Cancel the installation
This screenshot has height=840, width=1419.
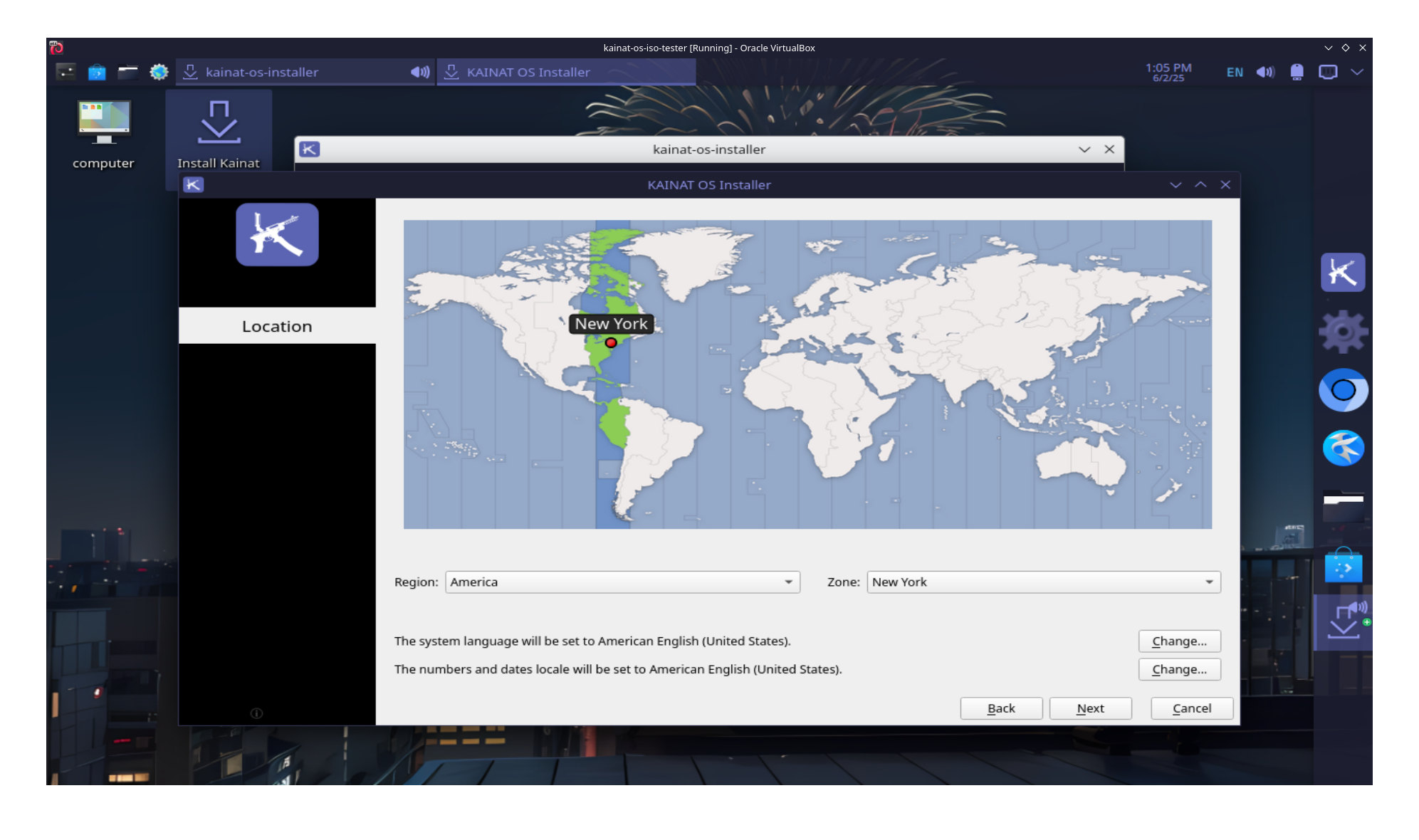1192,708
